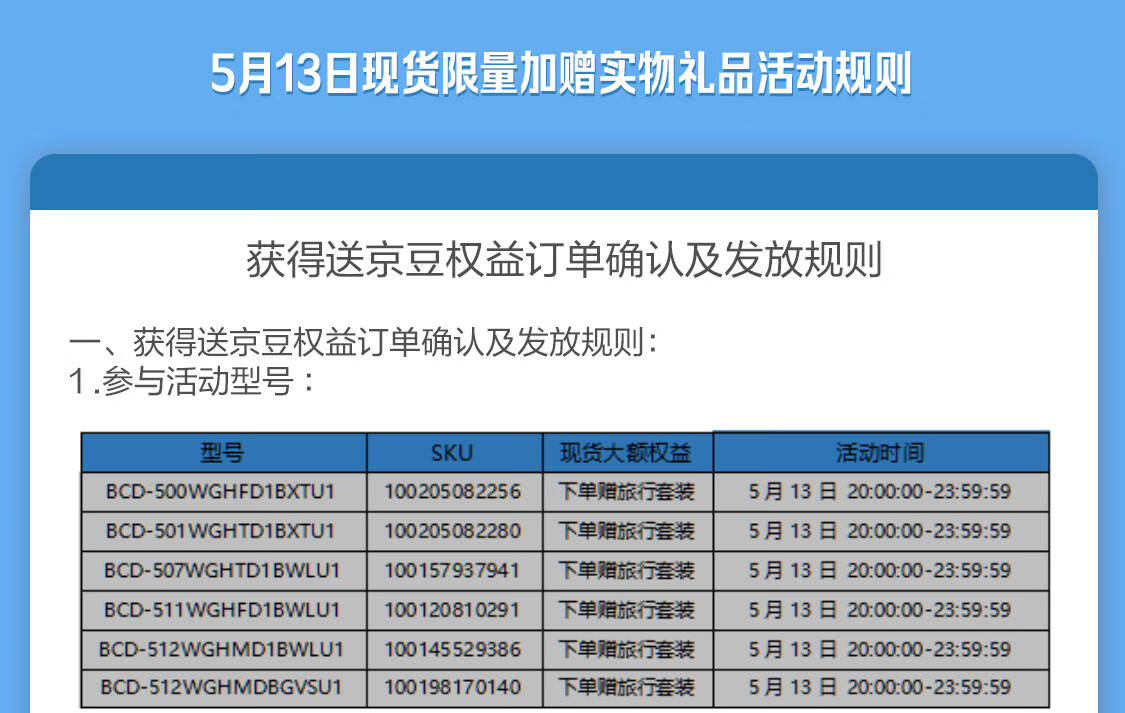Click the 型号 column header
1125x713 pixels.
pyautogui.click(x=224, y=453)
